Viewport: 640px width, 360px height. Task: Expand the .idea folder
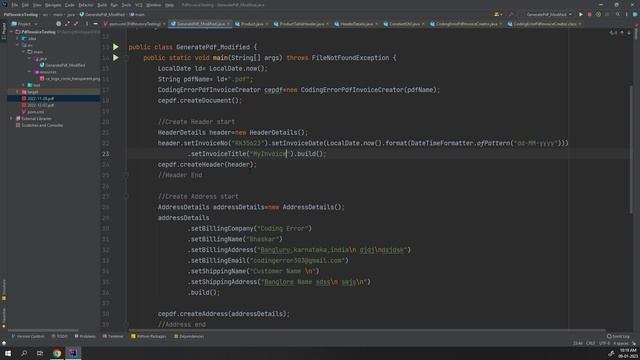[18, 38]
